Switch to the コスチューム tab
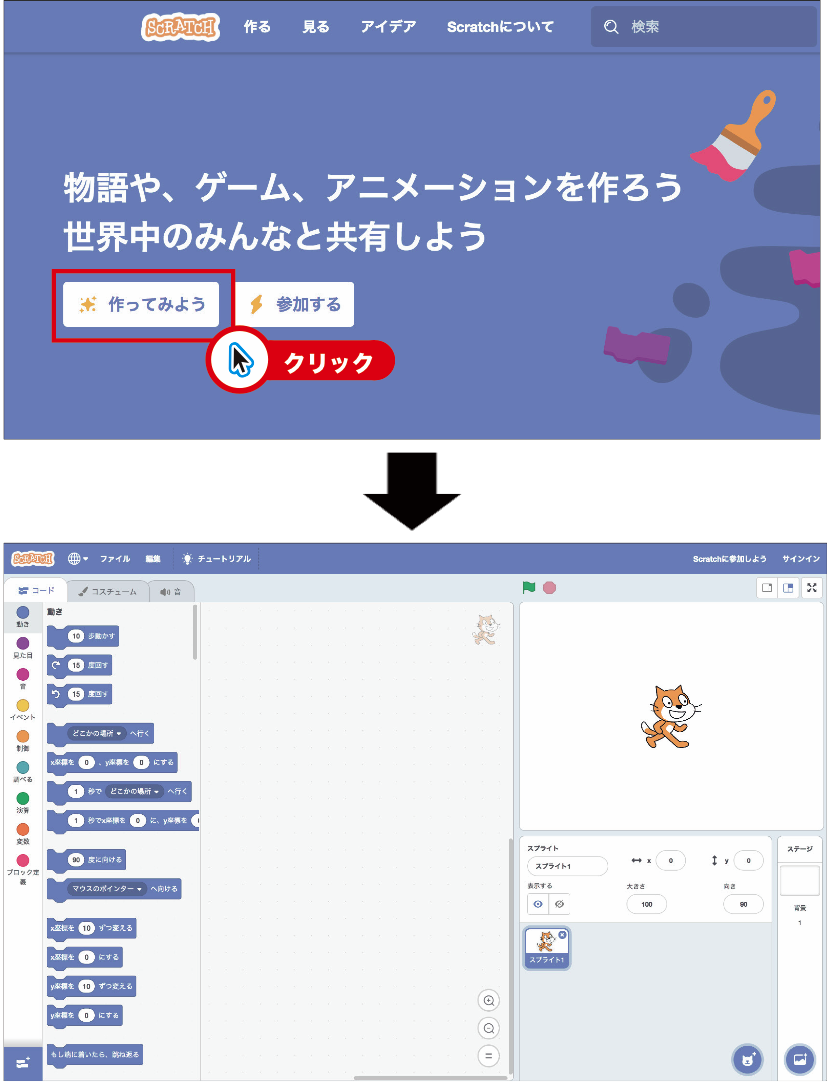The image size is (828, 1082). click(107, 591)
